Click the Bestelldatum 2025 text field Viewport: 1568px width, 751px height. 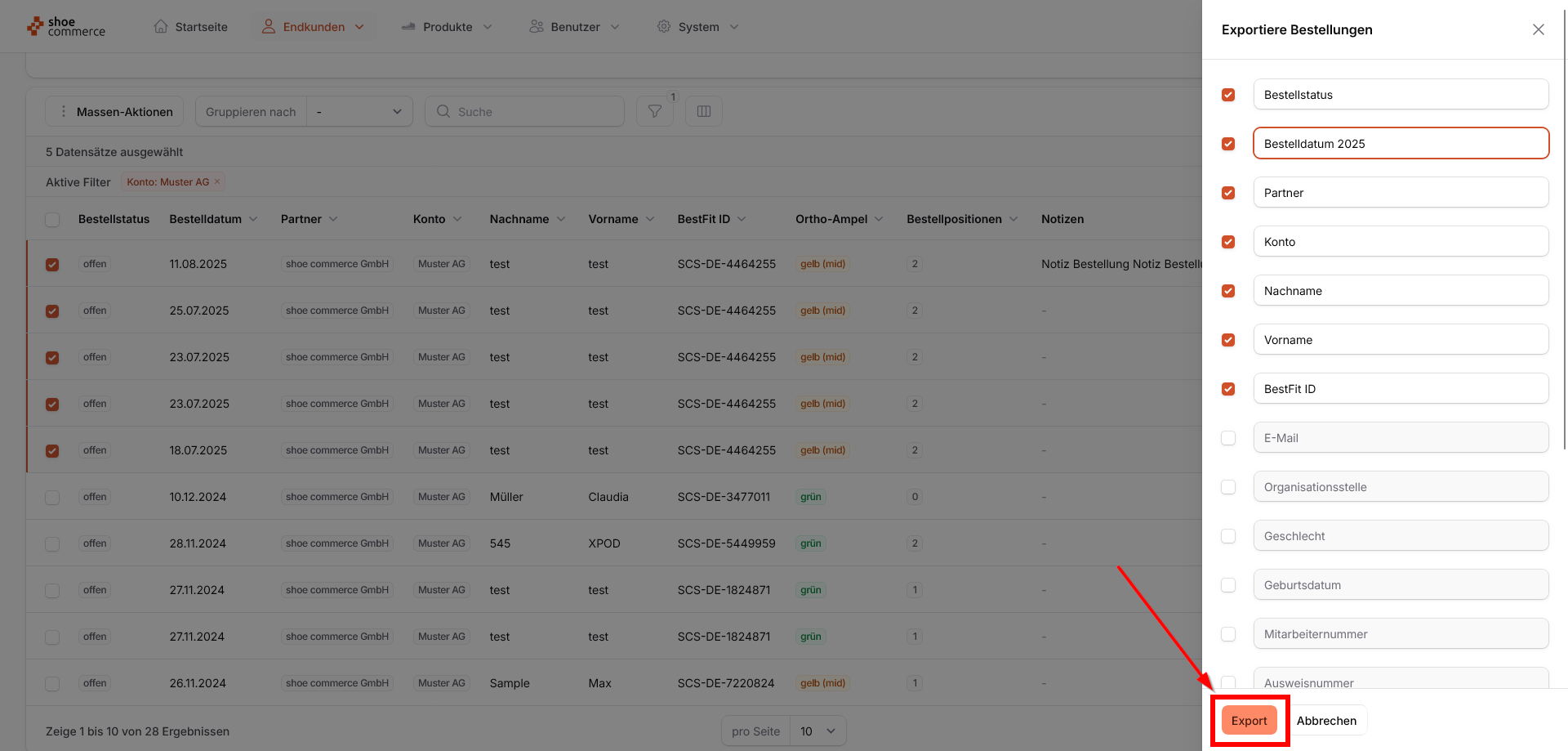tap(1400, 143)
